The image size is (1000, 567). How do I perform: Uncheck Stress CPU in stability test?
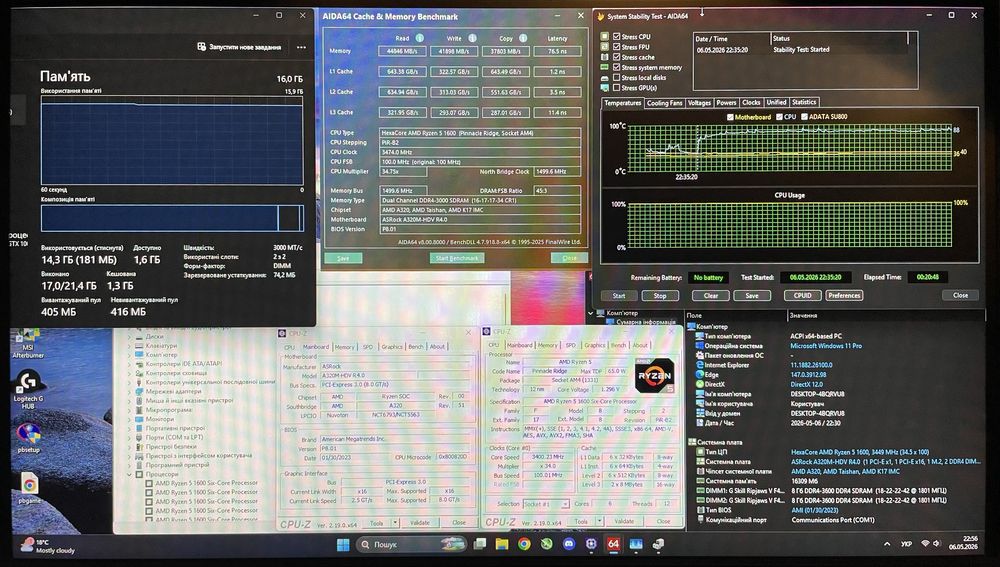[617, 36]
